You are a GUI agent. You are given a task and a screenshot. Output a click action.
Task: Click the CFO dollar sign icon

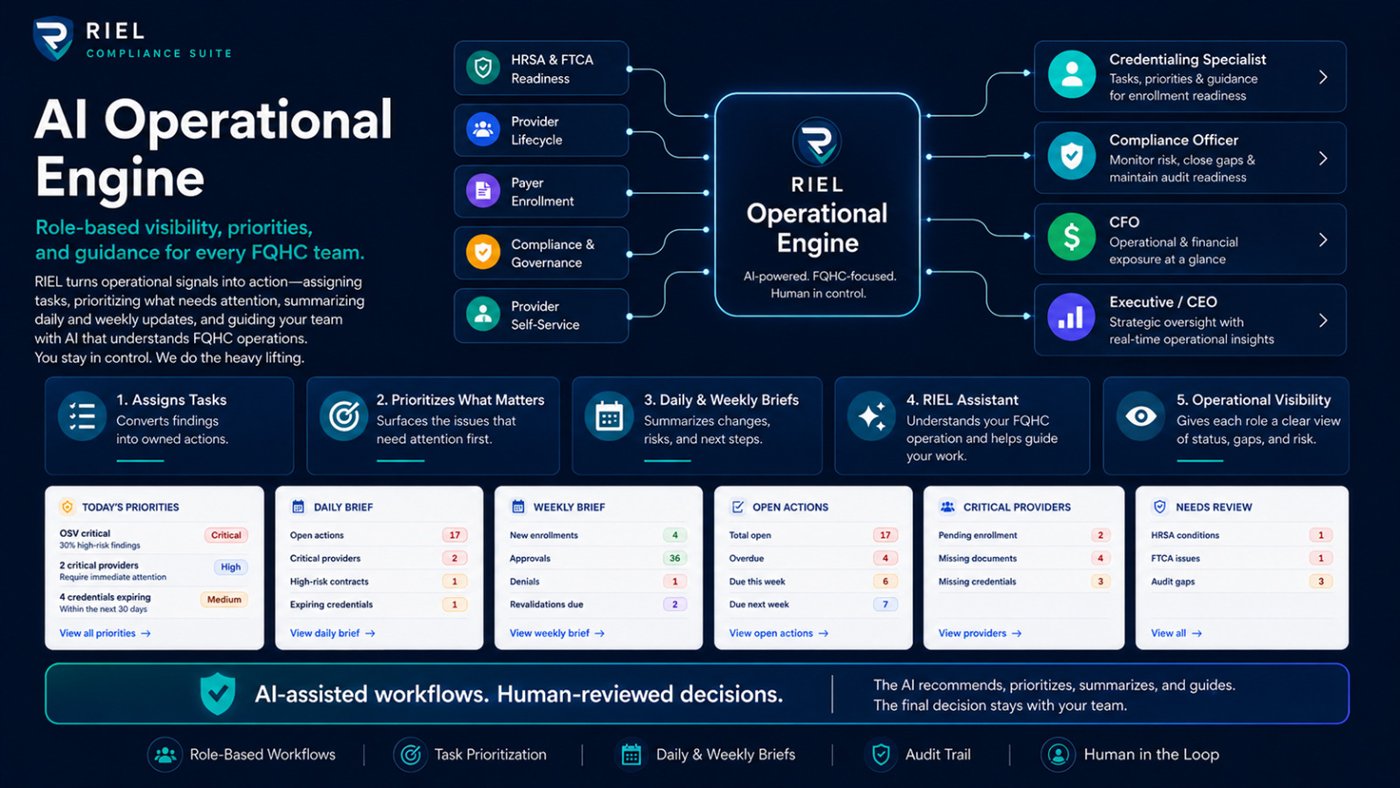click(1071, 238)
